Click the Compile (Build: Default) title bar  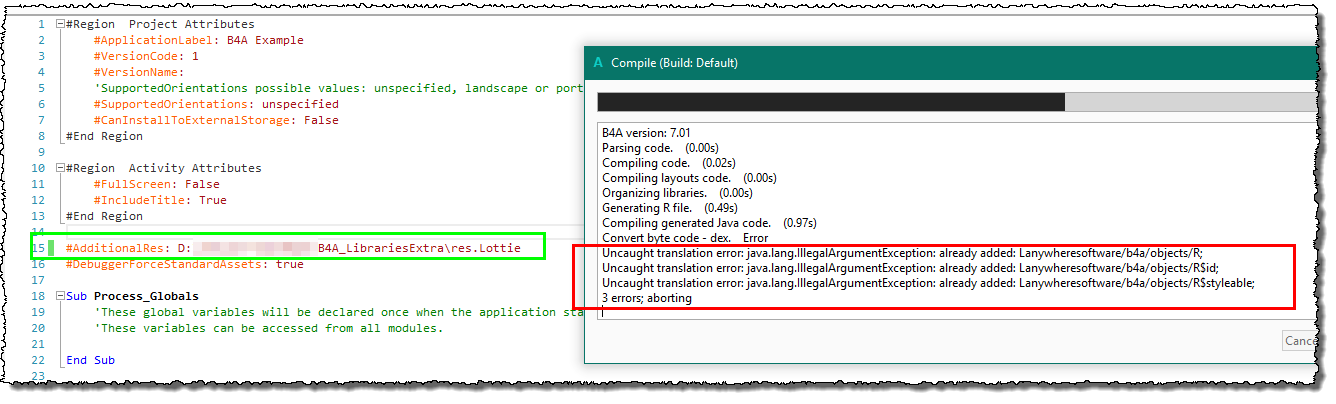click(952, 62)
